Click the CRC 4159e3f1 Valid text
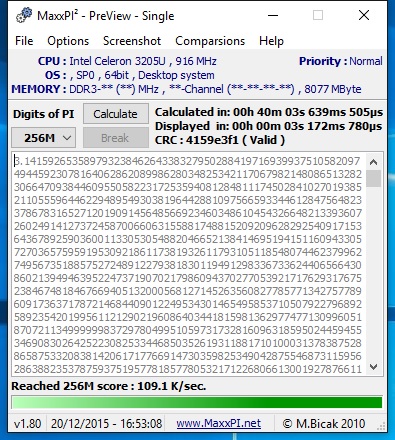The width and height of the screenshot is (395, 440). click(x=220, y=140)
